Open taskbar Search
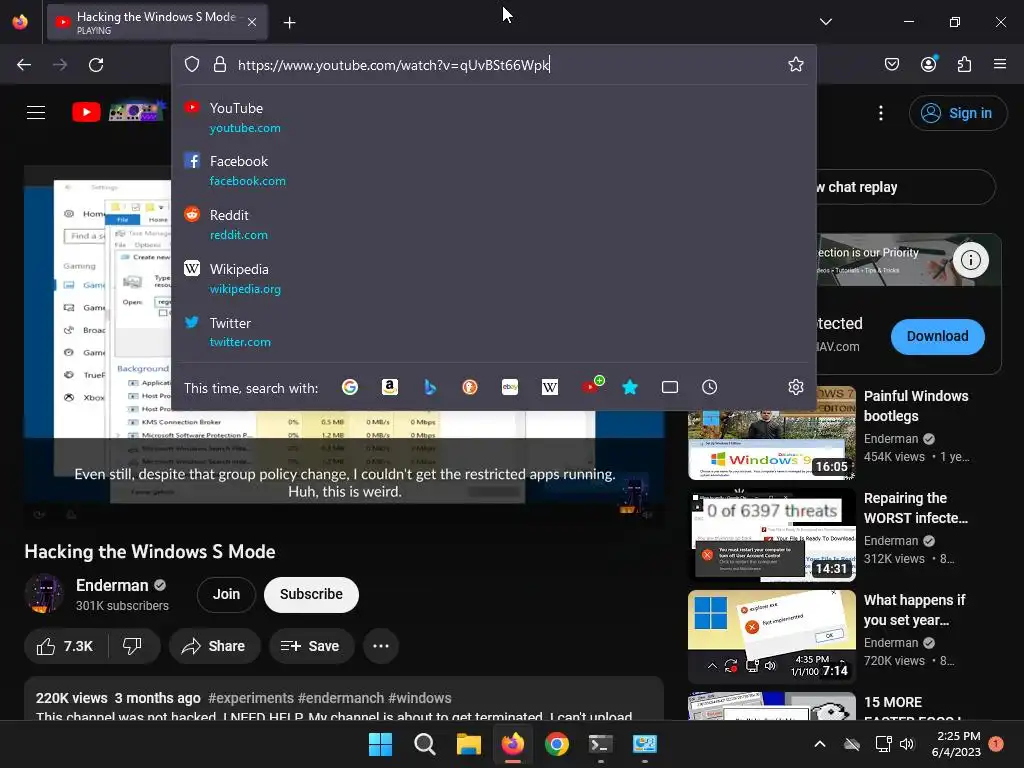 click(x=424, y=744)
